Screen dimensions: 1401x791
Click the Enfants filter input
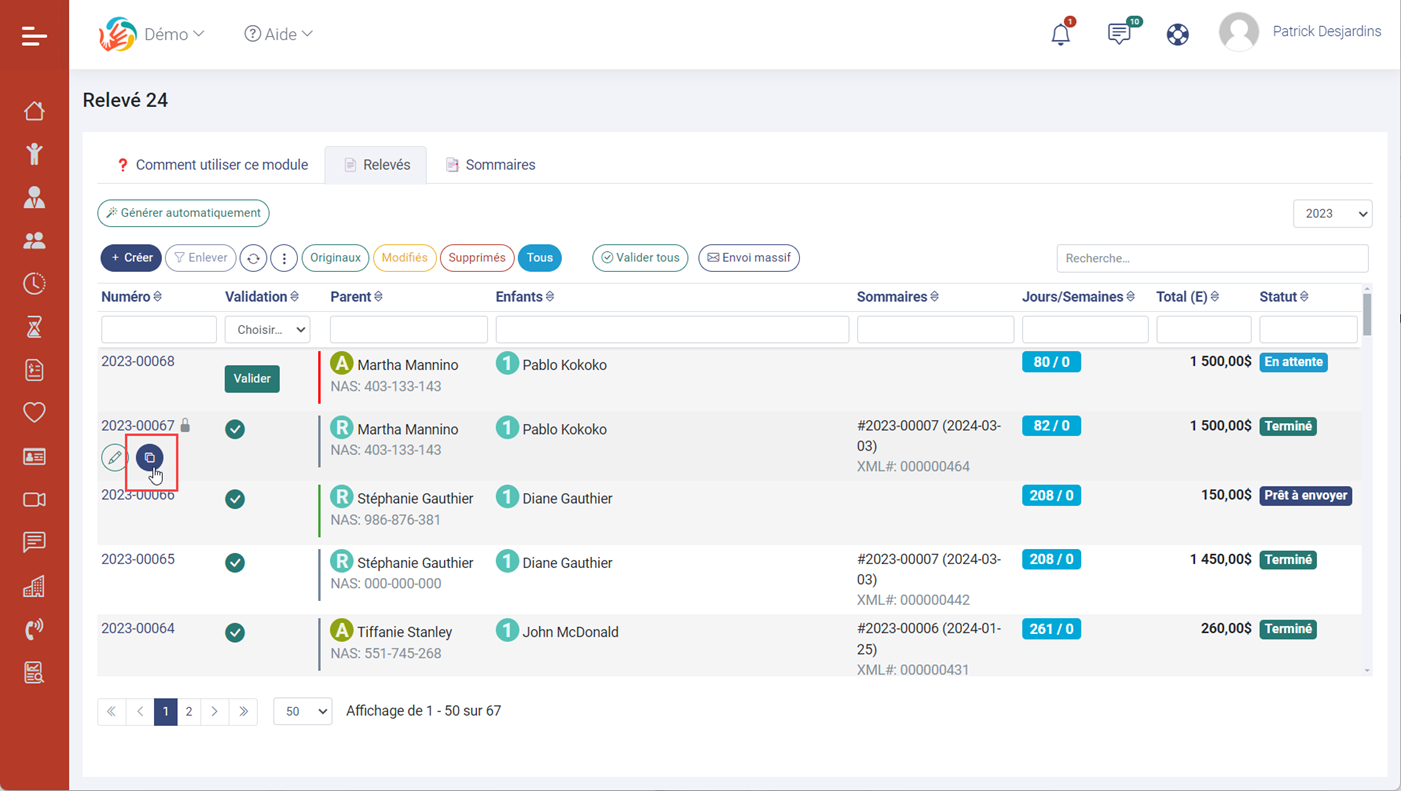coord(672,330)
